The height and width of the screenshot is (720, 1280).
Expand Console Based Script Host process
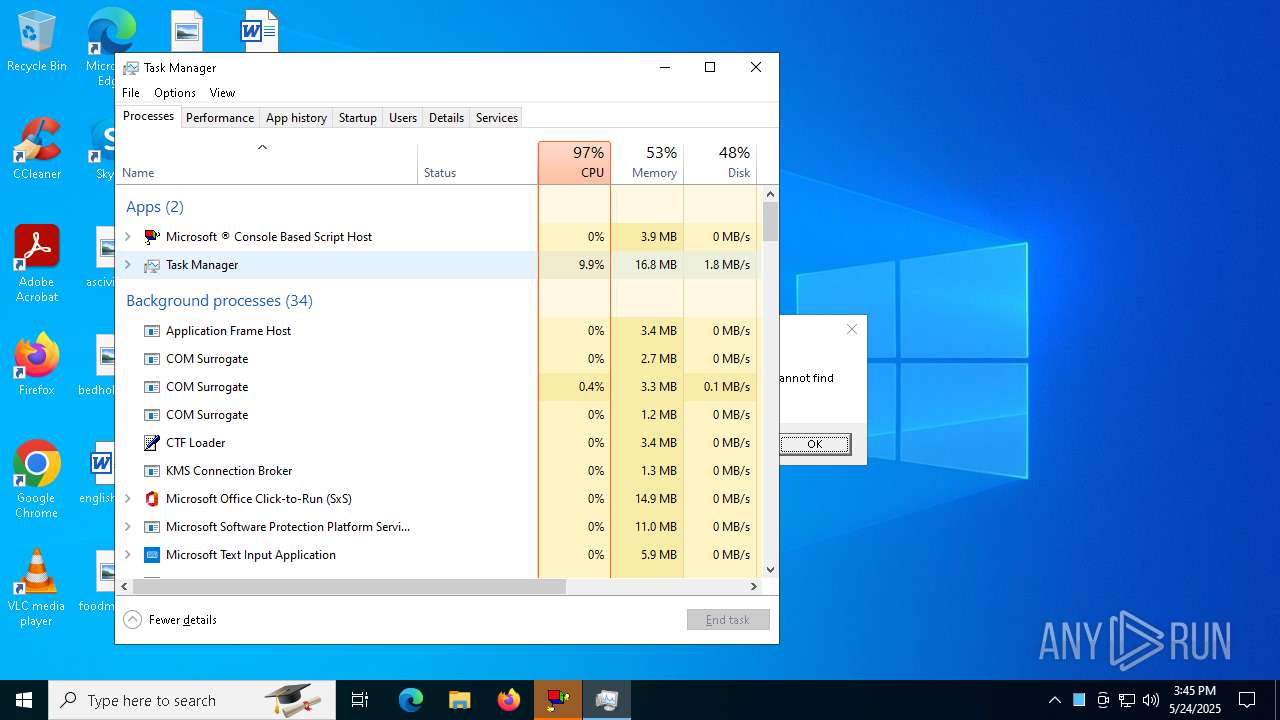(128, 237)
